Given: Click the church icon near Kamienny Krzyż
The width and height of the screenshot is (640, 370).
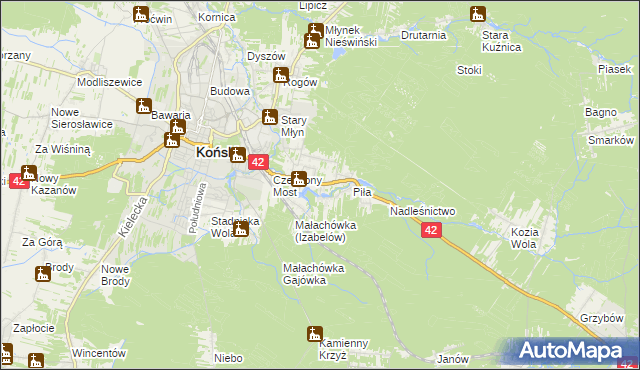Looking at the screenshot, I should 315,334.
